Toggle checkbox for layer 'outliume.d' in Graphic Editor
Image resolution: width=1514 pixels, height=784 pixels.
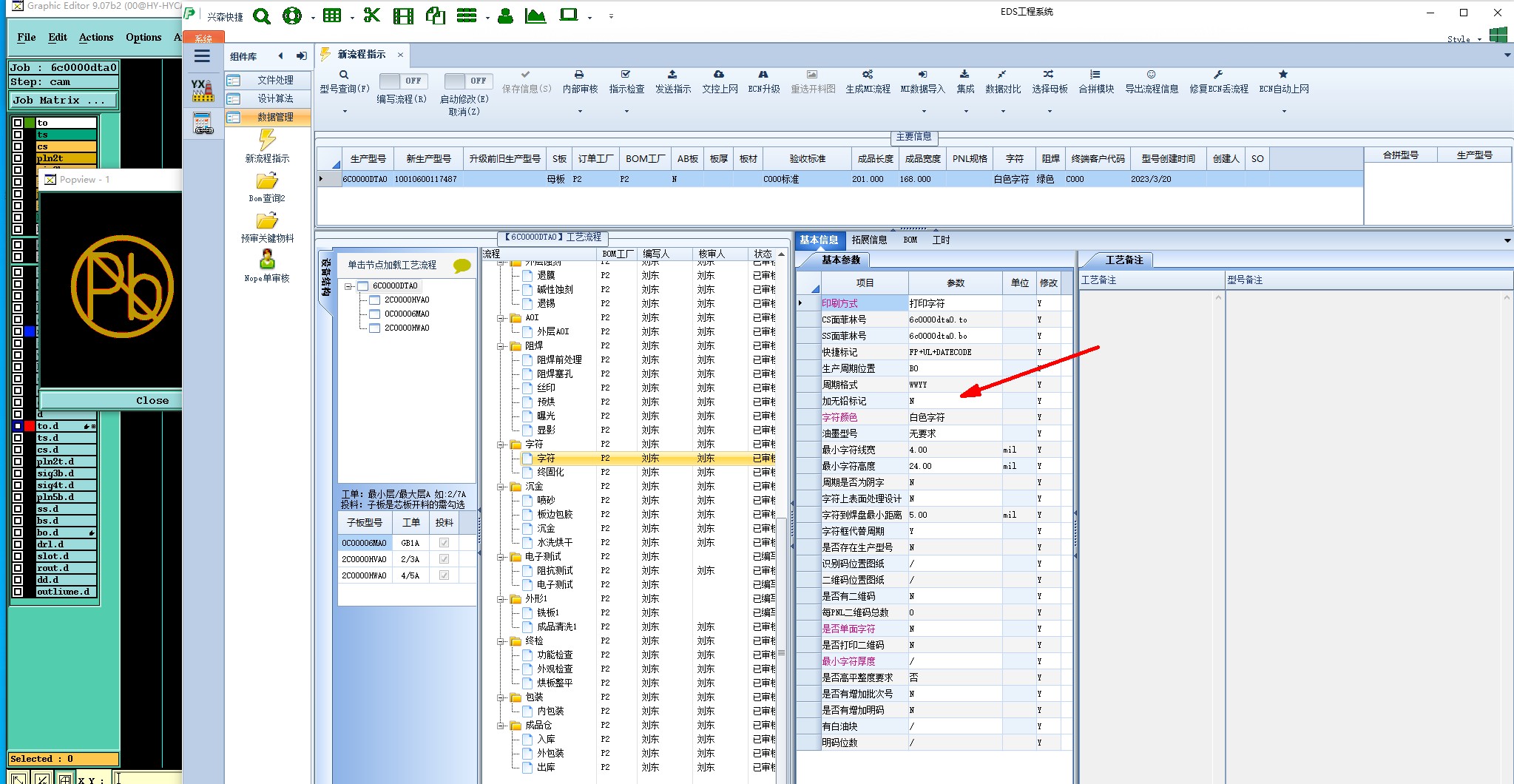point(18,592)
